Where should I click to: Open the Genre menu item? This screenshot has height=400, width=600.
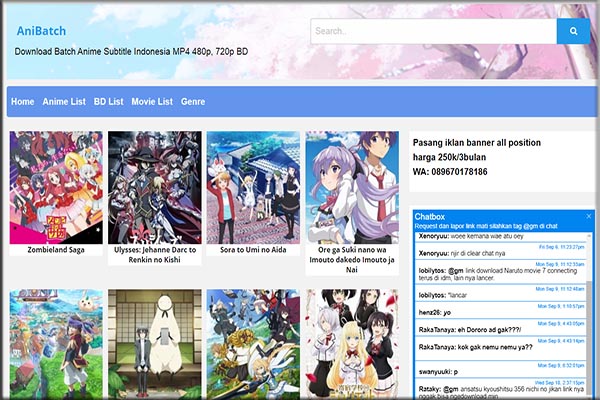click(x=193, y=101)
